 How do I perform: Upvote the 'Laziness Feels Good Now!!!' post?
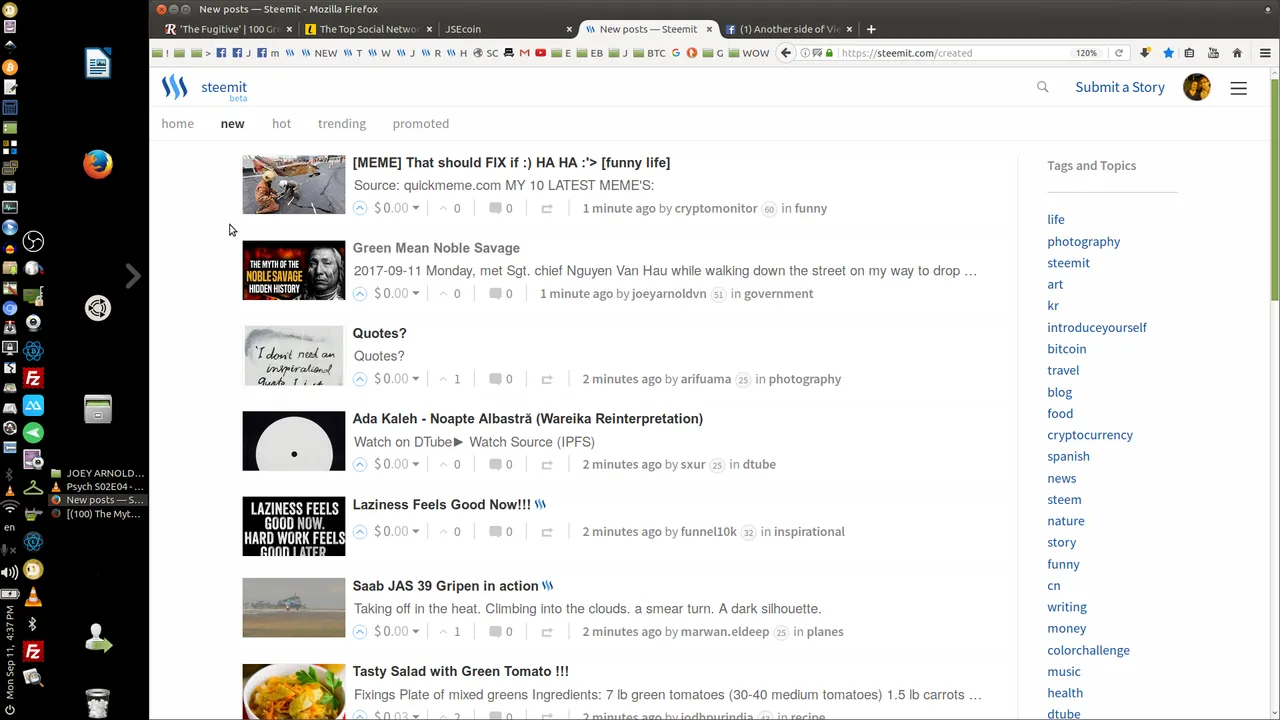tap(360, 531)
